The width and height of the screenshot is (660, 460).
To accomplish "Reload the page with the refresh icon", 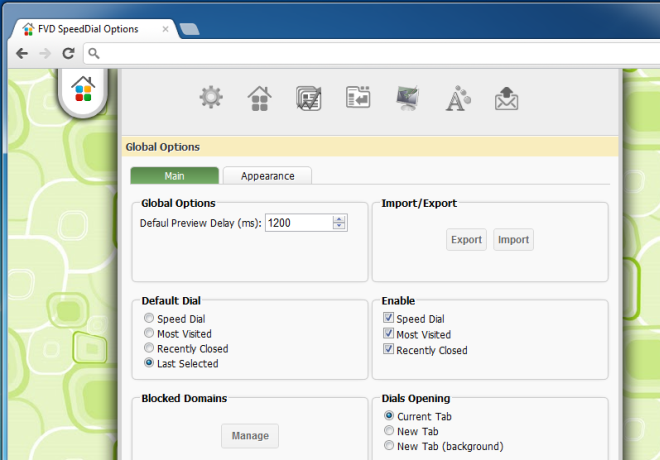I will (x=68, y=53).
